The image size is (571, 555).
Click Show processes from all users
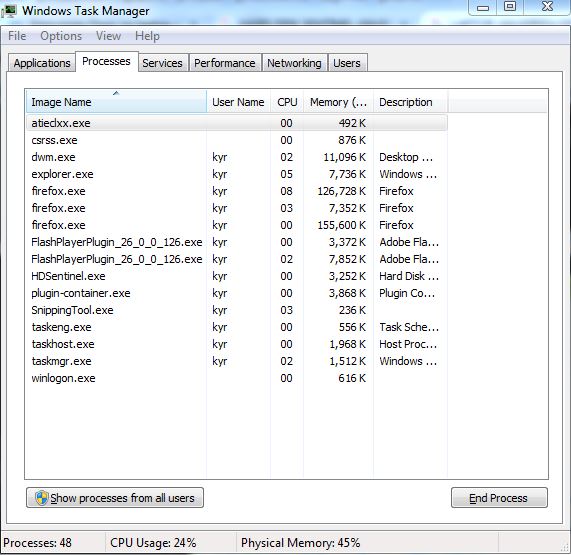coord(115,498)
